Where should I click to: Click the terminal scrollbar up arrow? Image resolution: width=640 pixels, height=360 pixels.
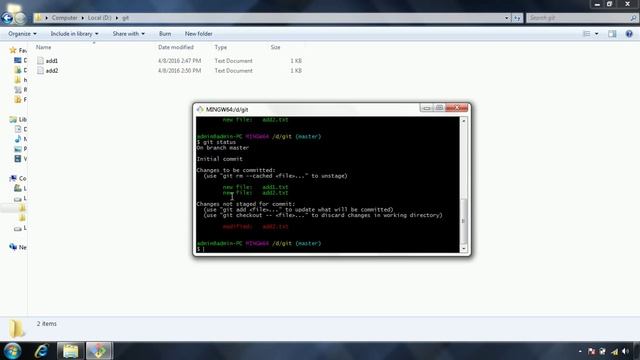click(x=463, y=121)
